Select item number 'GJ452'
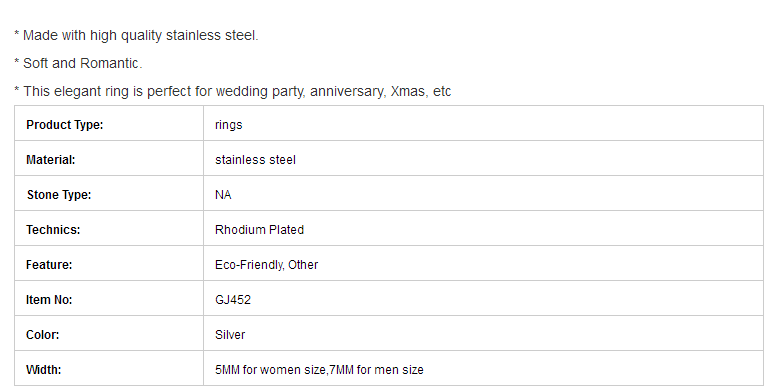 point(233,300)
